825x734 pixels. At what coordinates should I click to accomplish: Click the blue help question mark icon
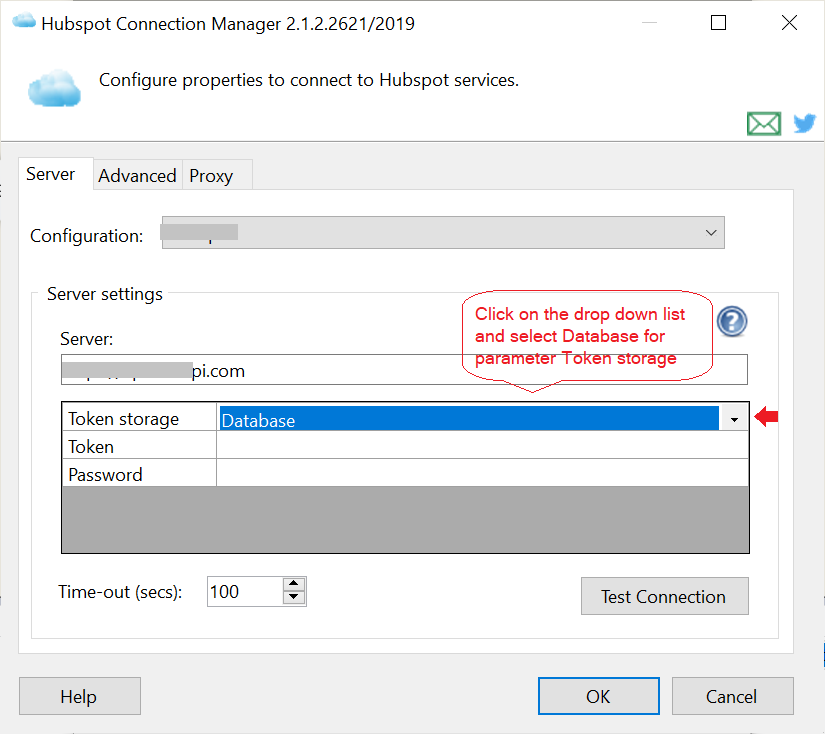(732, 321)
